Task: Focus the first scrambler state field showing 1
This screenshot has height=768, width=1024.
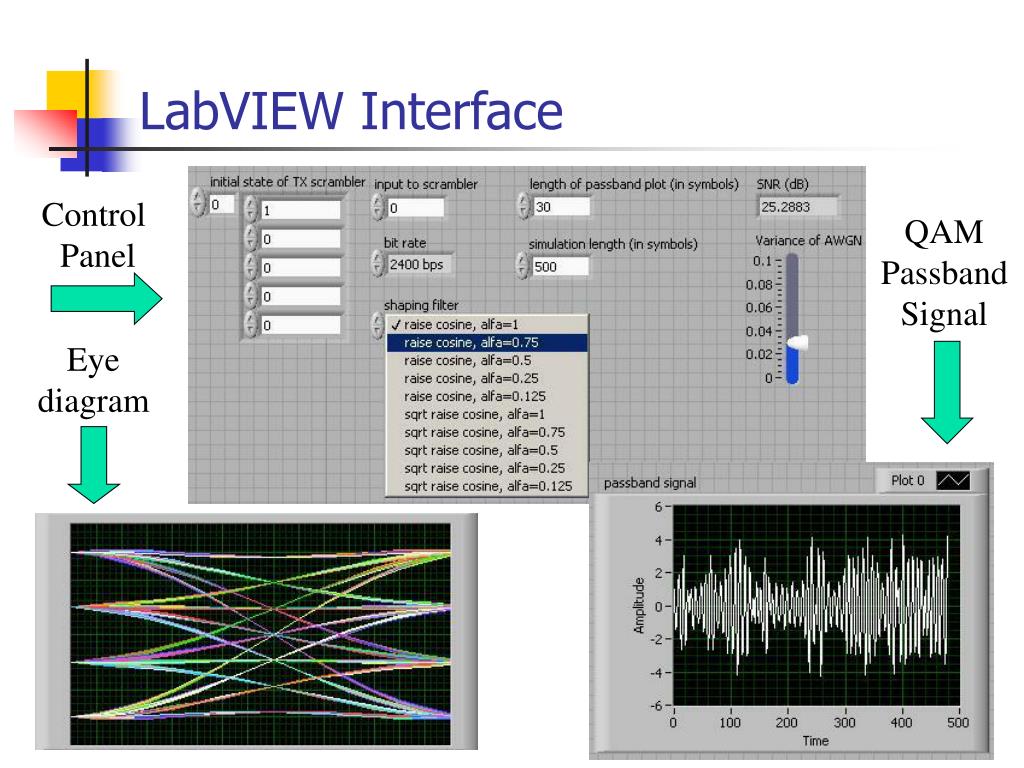Action: pos(300,210)
